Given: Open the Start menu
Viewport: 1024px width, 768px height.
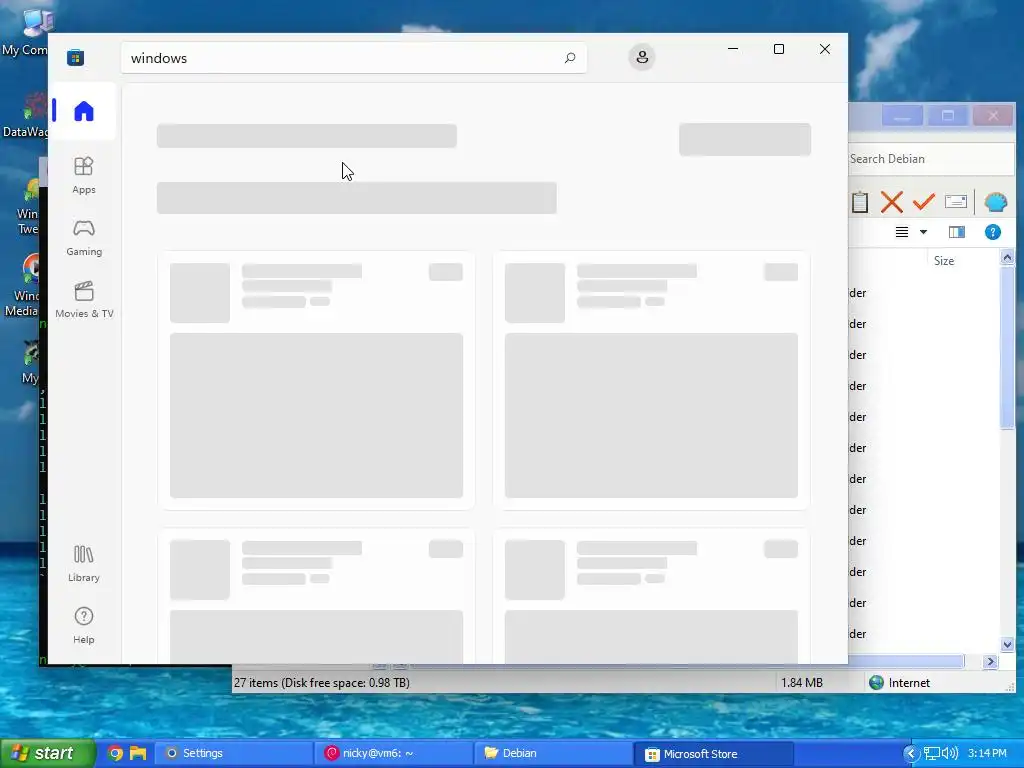Looking at the screenshot, I should [47, 753].
